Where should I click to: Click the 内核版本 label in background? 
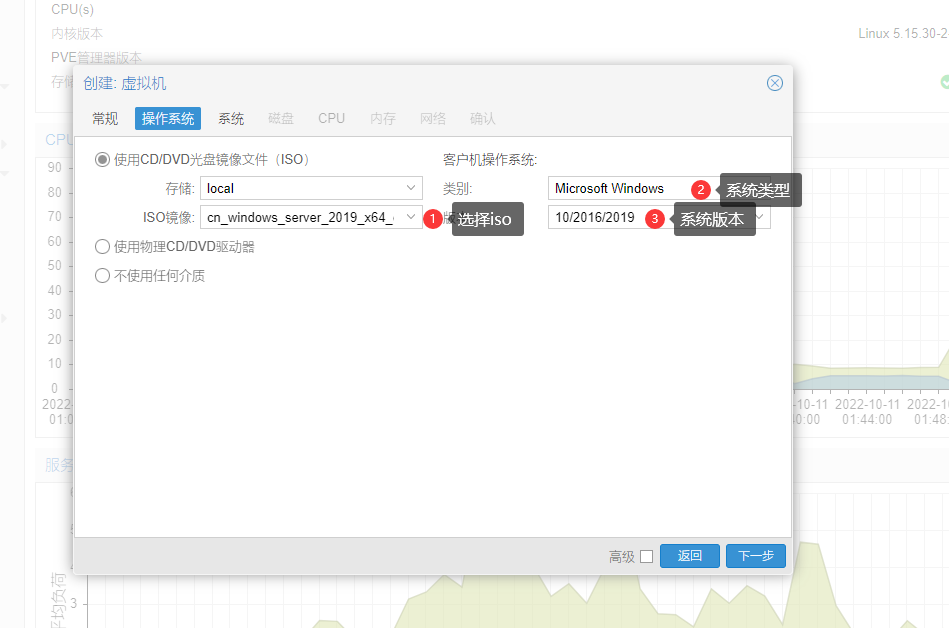click(77, 33)
